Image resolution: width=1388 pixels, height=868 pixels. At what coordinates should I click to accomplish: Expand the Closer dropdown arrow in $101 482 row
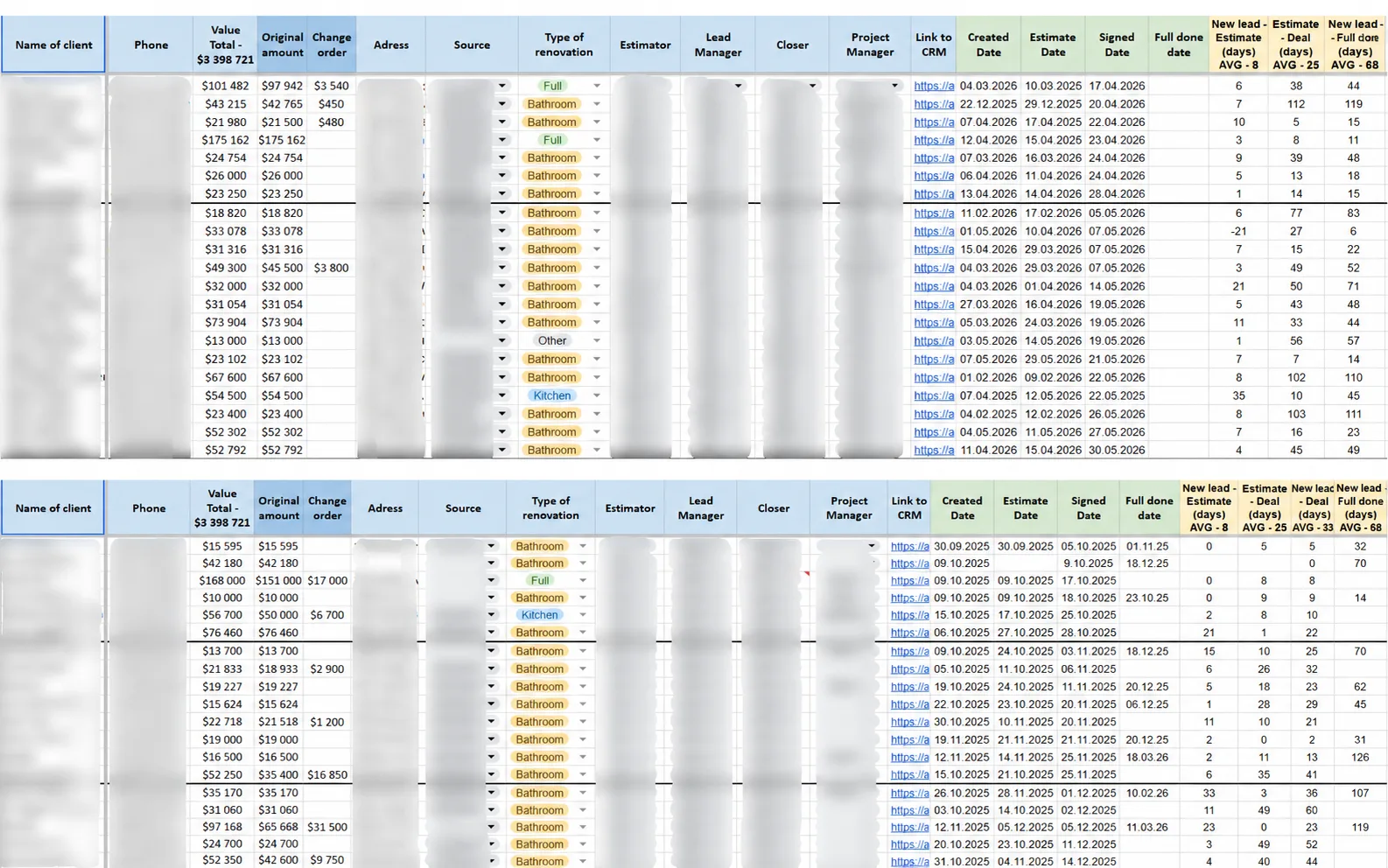click(813, 86)
